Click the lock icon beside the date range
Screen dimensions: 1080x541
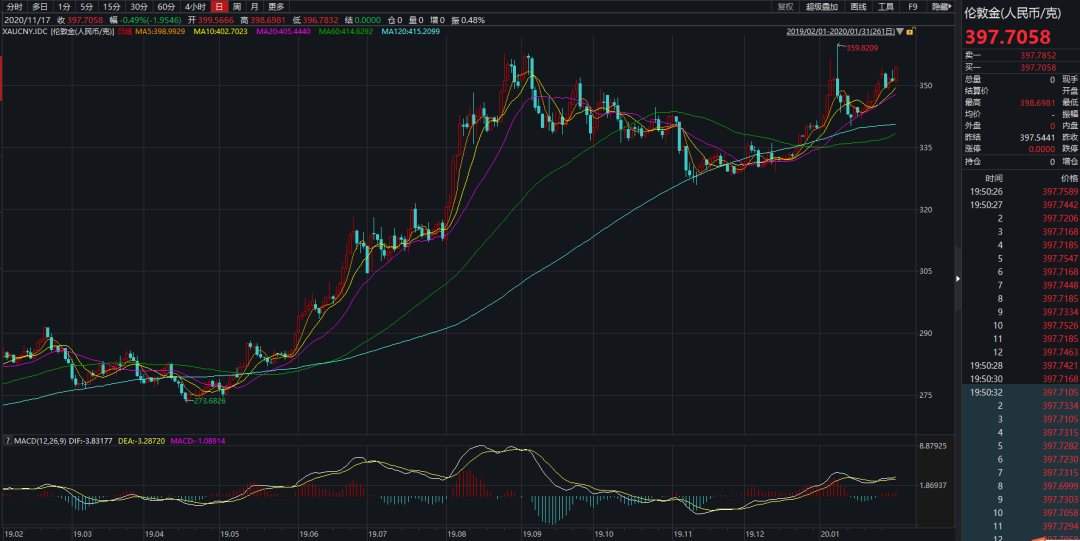[x=910, y=32]
